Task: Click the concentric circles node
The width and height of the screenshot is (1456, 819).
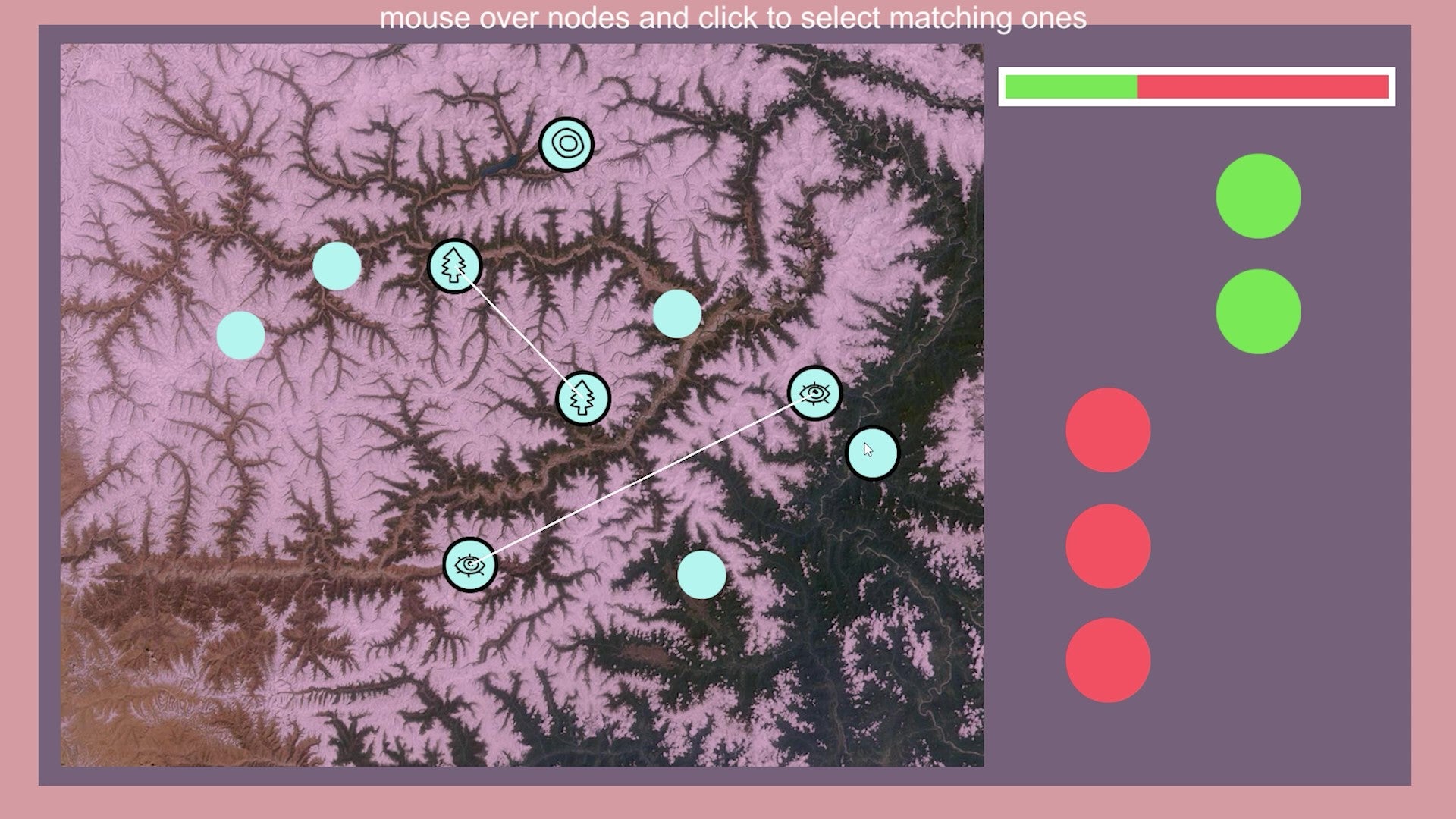Action: 566,143
